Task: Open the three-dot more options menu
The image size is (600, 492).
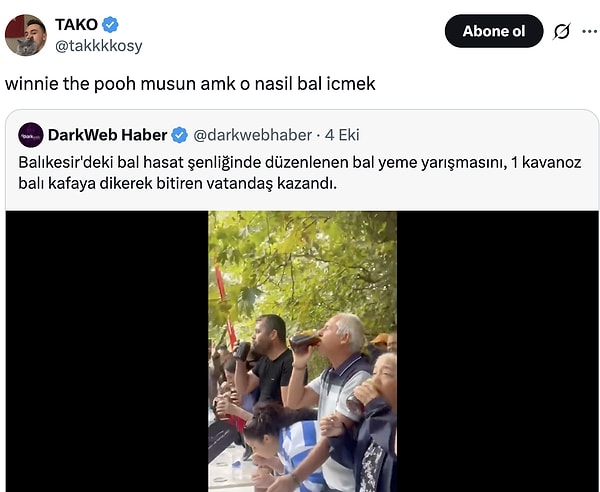Action: 590,31
